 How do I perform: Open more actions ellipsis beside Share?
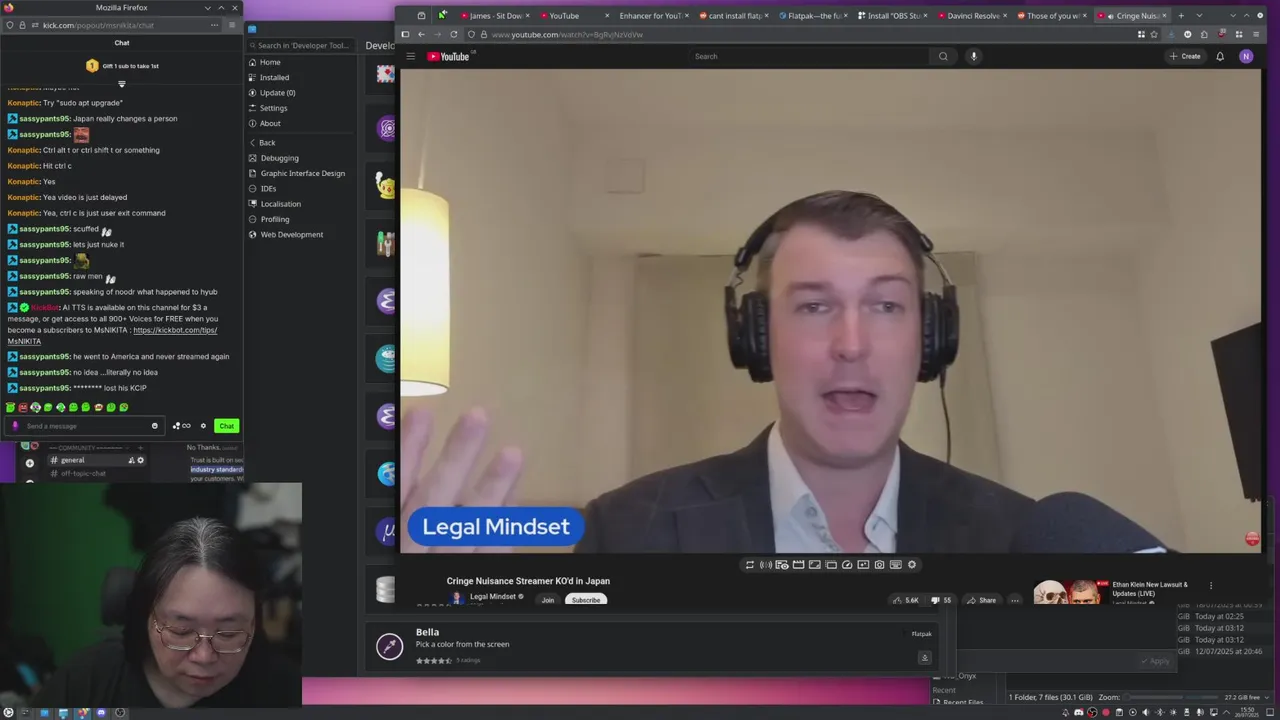click(x=1015, y=600)
